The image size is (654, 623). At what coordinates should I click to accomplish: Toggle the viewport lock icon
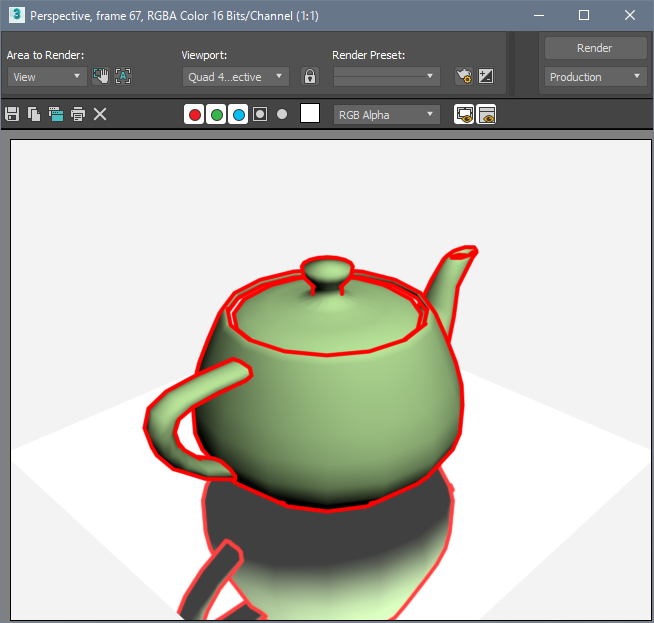[310, 76]
